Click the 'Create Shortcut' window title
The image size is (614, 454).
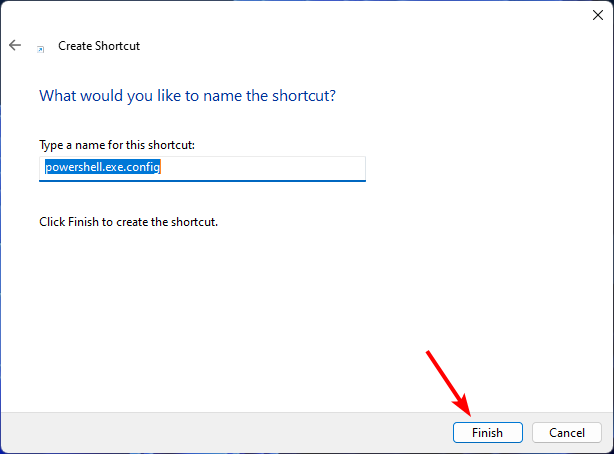99,46
